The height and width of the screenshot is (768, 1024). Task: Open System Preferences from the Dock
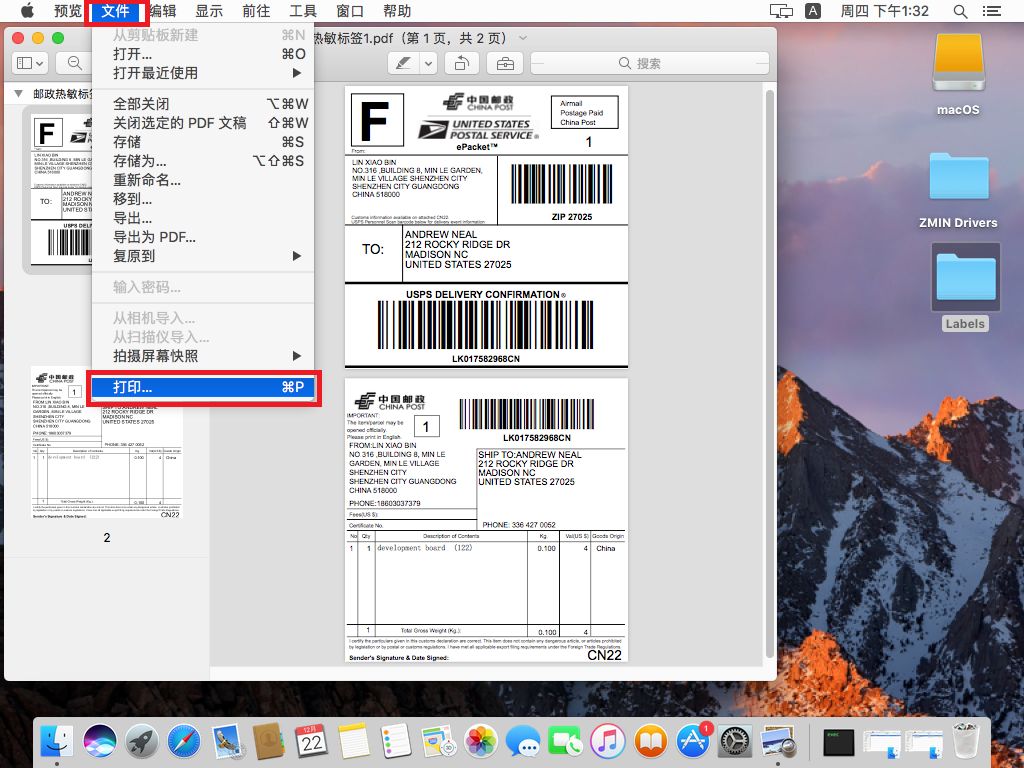coord(735,741)
